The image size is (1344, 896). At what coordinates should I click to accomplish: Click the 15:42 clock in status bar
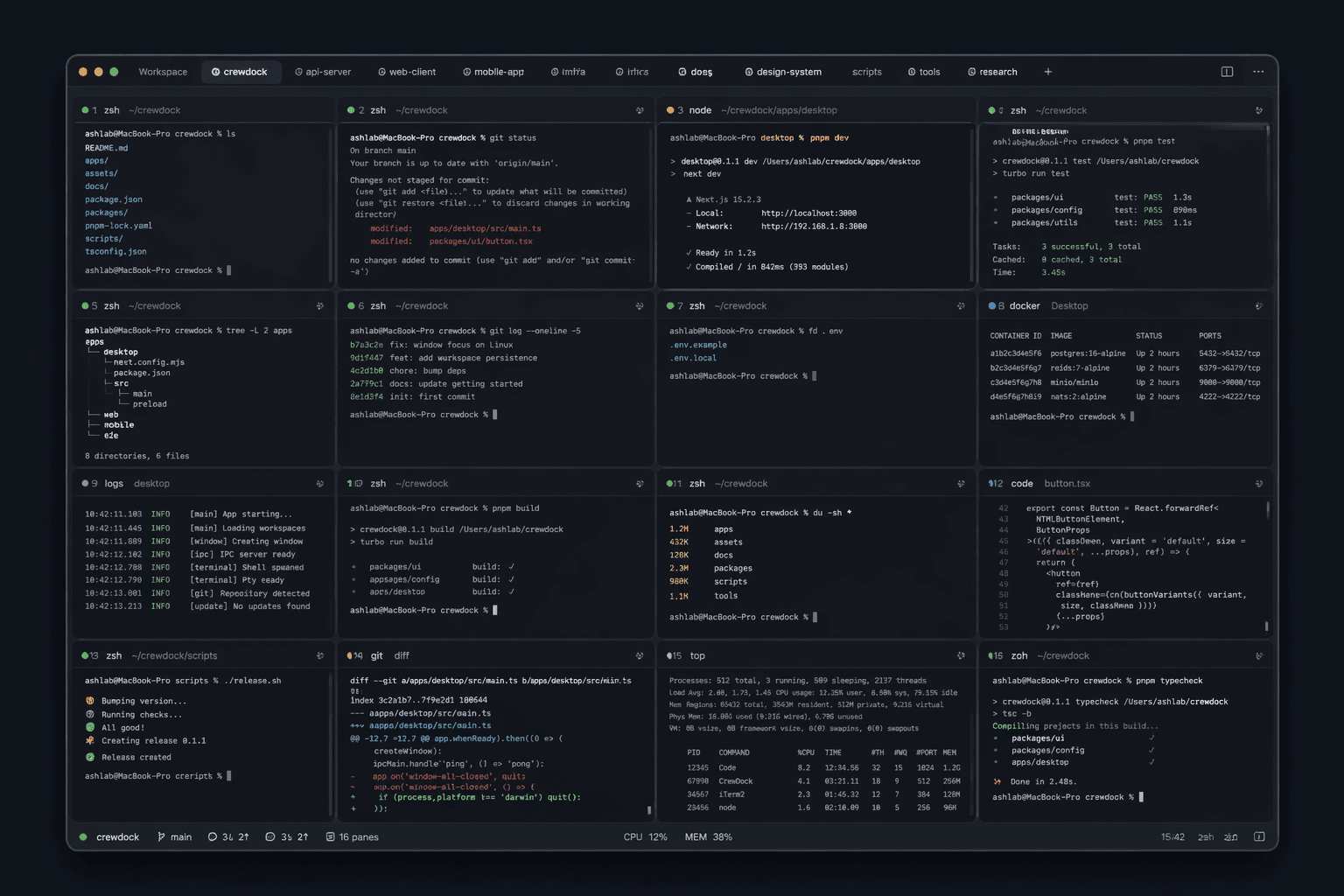tap(1172, 837)
